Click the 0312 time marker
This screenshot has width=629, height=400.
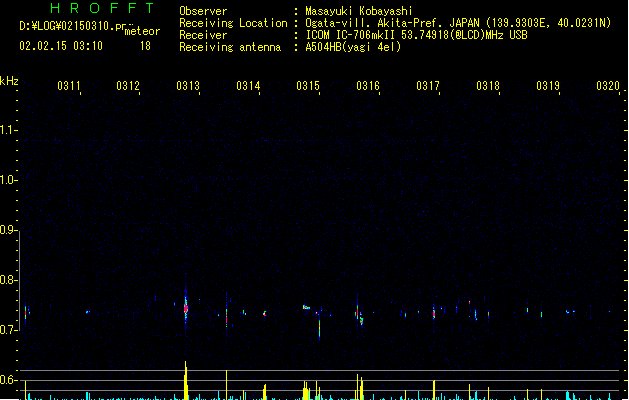pyautogui.click(x=128, y=86)
